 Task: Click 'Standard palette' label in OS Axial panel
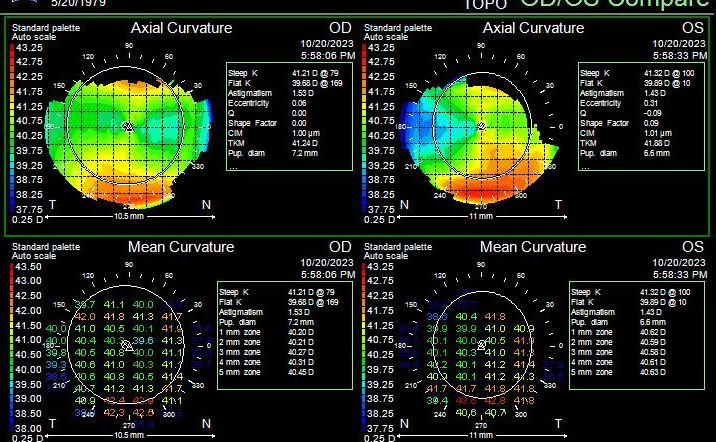pyautogui.click(x=398, y=28)
